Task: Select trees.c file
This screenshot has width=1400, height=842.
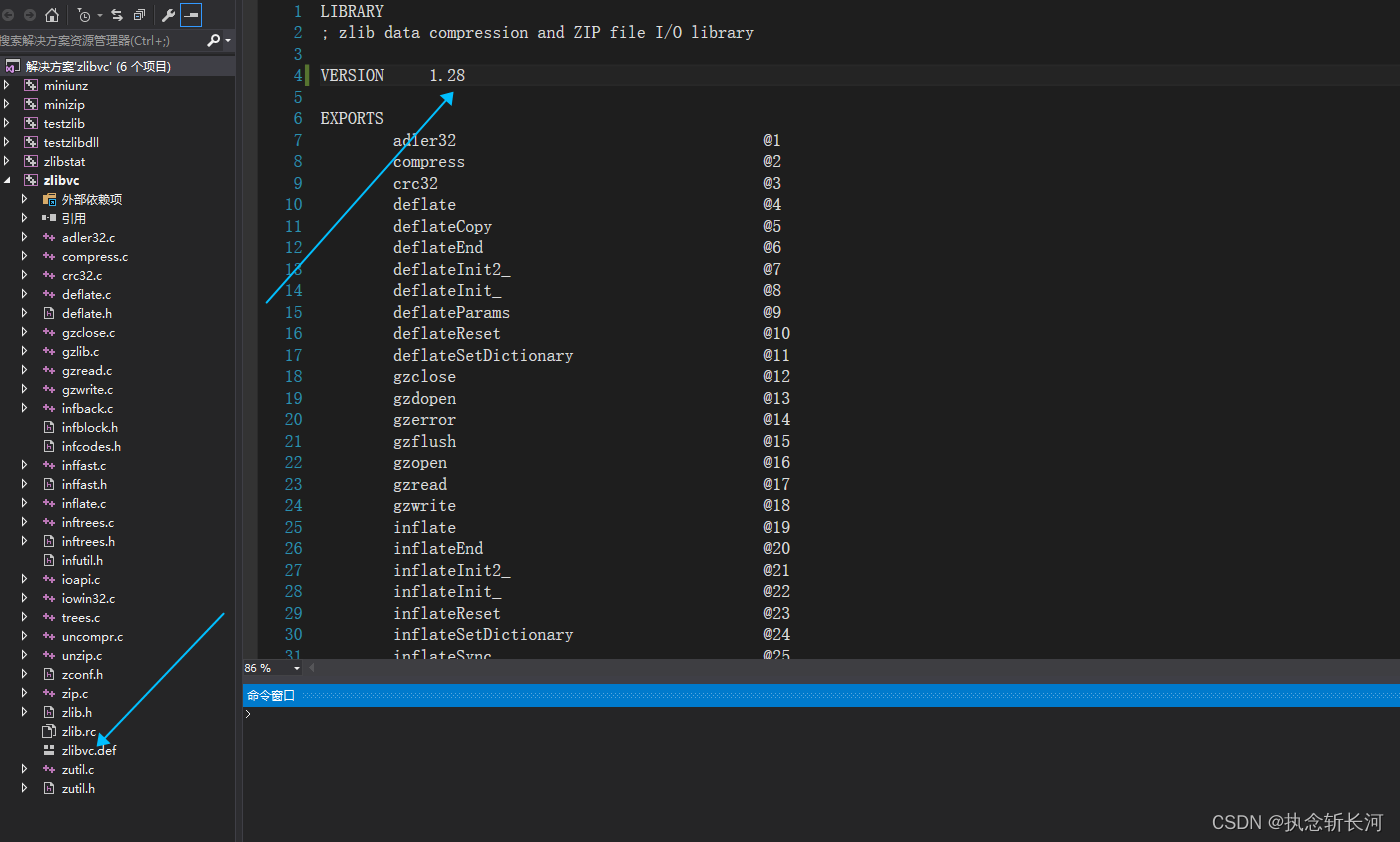Action: pyautogui.click(x=81, y=617)
